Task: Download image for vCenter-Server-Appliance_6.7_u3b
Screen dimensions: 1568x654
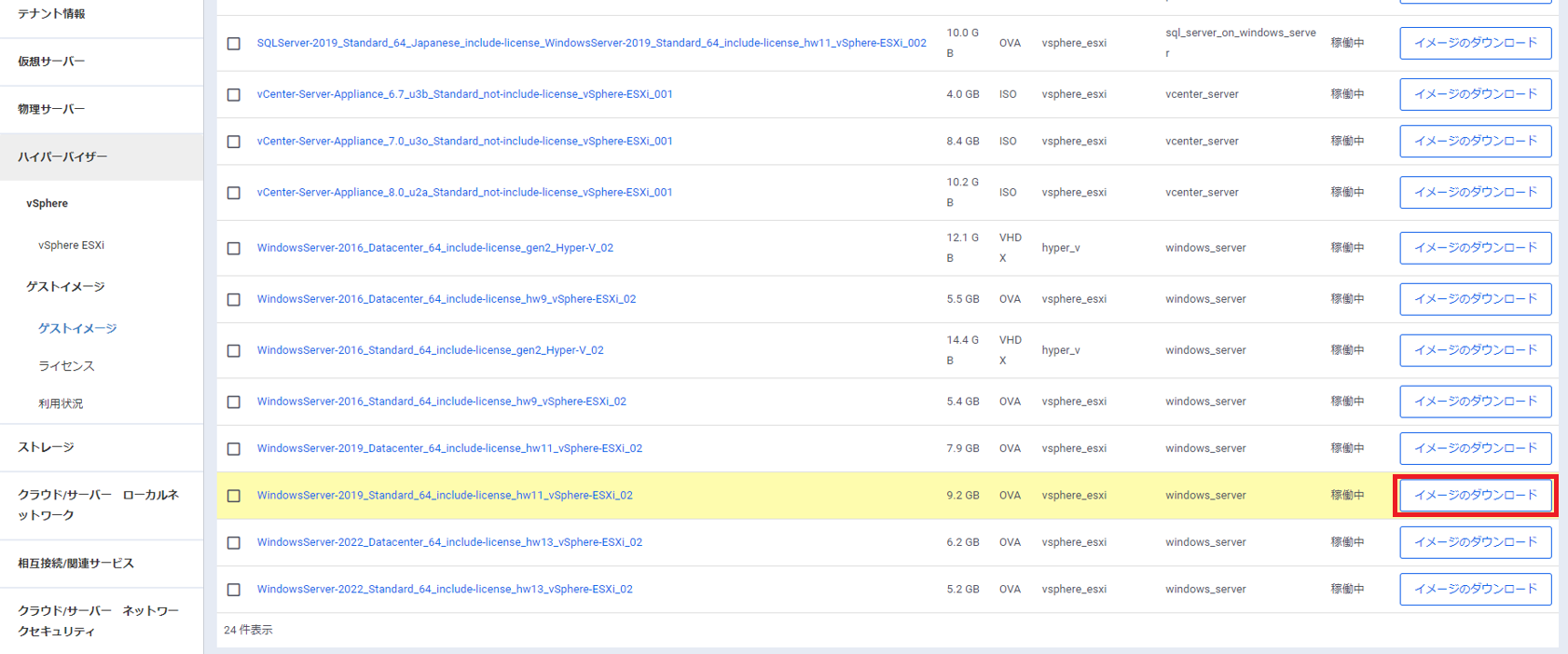Action: point(1475,94)
